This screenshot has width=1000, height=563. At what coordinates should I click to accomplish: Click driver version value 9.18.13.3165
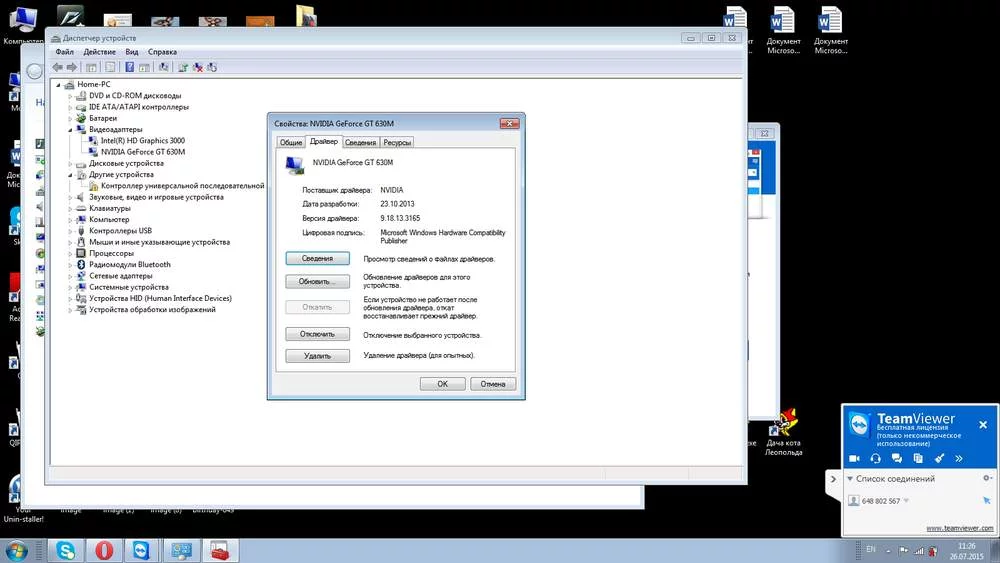click(401, 218)
